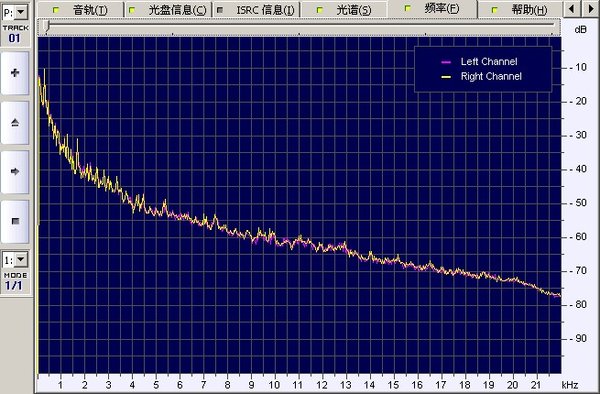Image resolution: width=600 pixels, height=394 pixels.
Task: Click the dB axis label
Action: point(580,29)
